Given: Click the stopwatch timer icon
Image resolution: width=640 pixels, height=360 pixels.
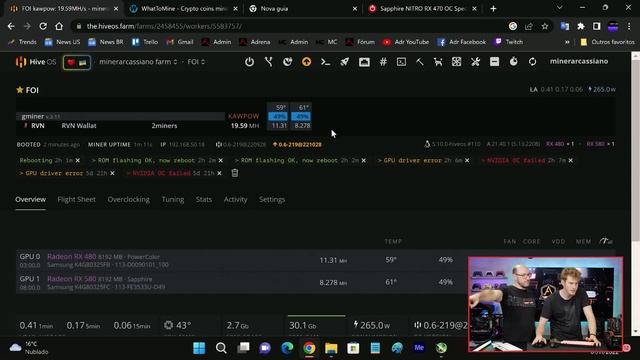Looking at the screenshot, I should (513, 62).
